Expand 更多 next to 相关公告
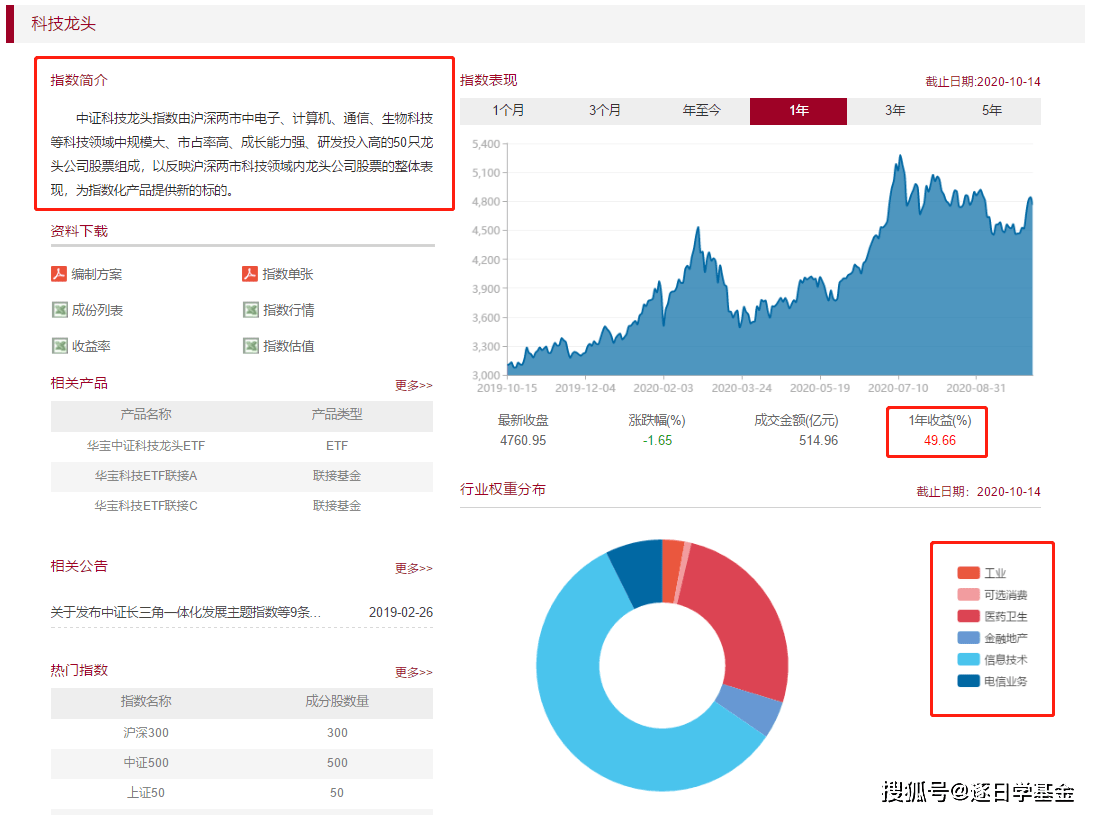Viewport: 1099px width, 815px height. coord(413,568)
